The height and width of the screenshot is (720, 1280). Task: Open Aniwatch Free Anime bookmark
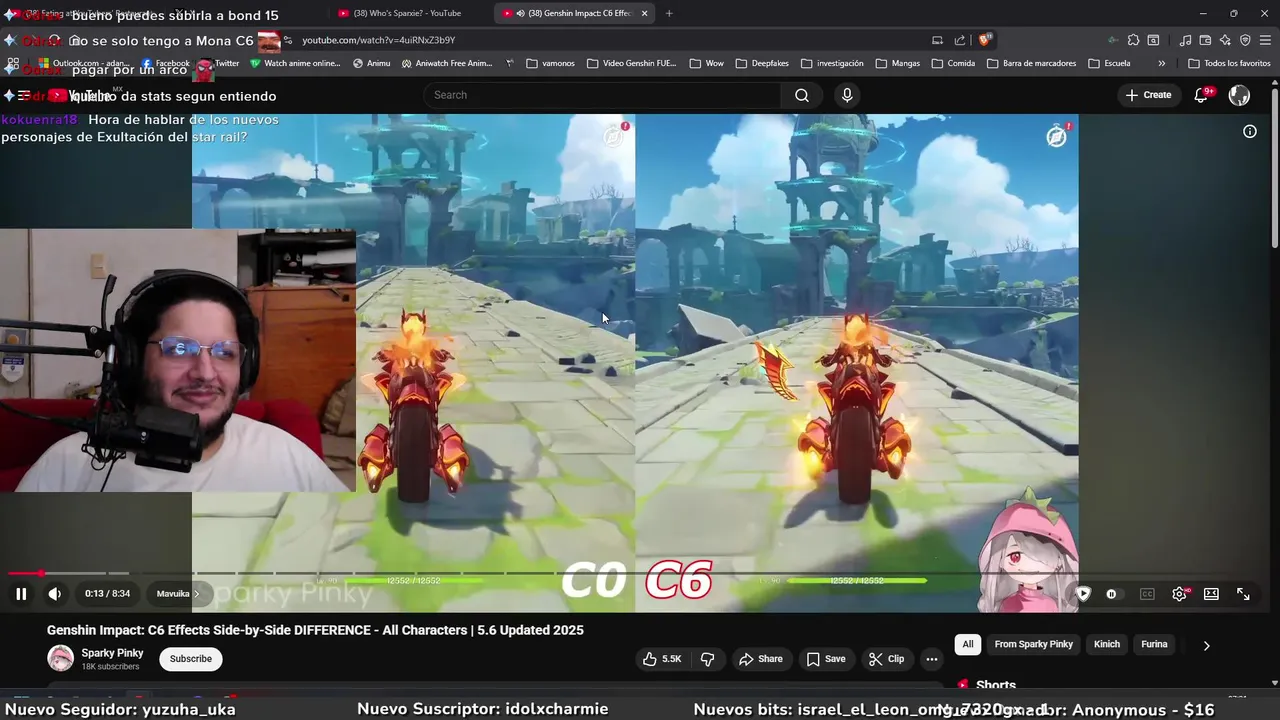coord(447,63)
